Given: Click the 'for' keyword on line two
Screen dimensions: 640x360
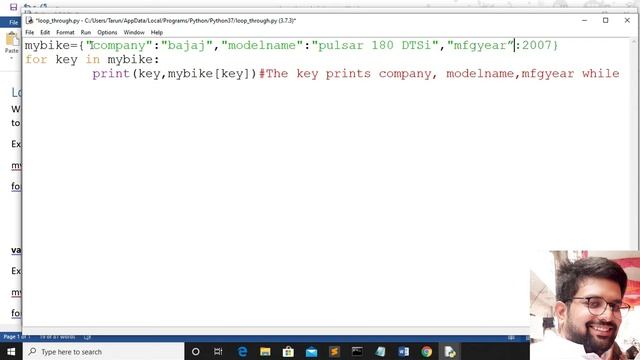Looking at the screenshot, I should 36,60.
